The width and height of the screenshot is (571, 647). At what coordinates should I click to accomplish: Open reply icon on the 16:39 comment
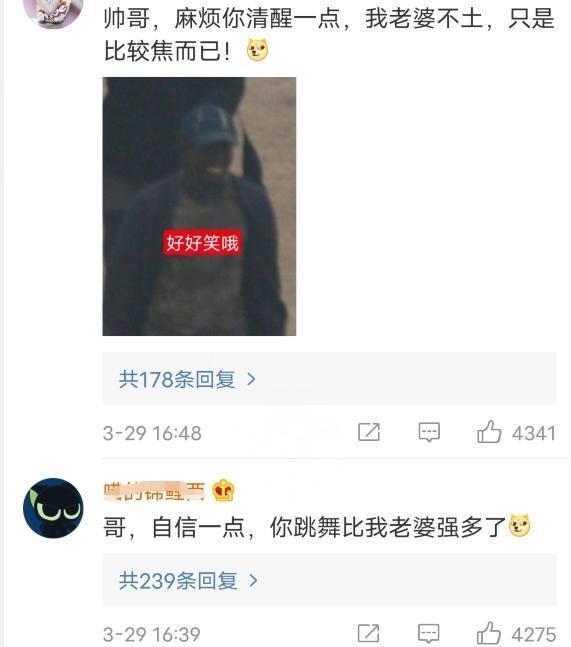(429, 634)
